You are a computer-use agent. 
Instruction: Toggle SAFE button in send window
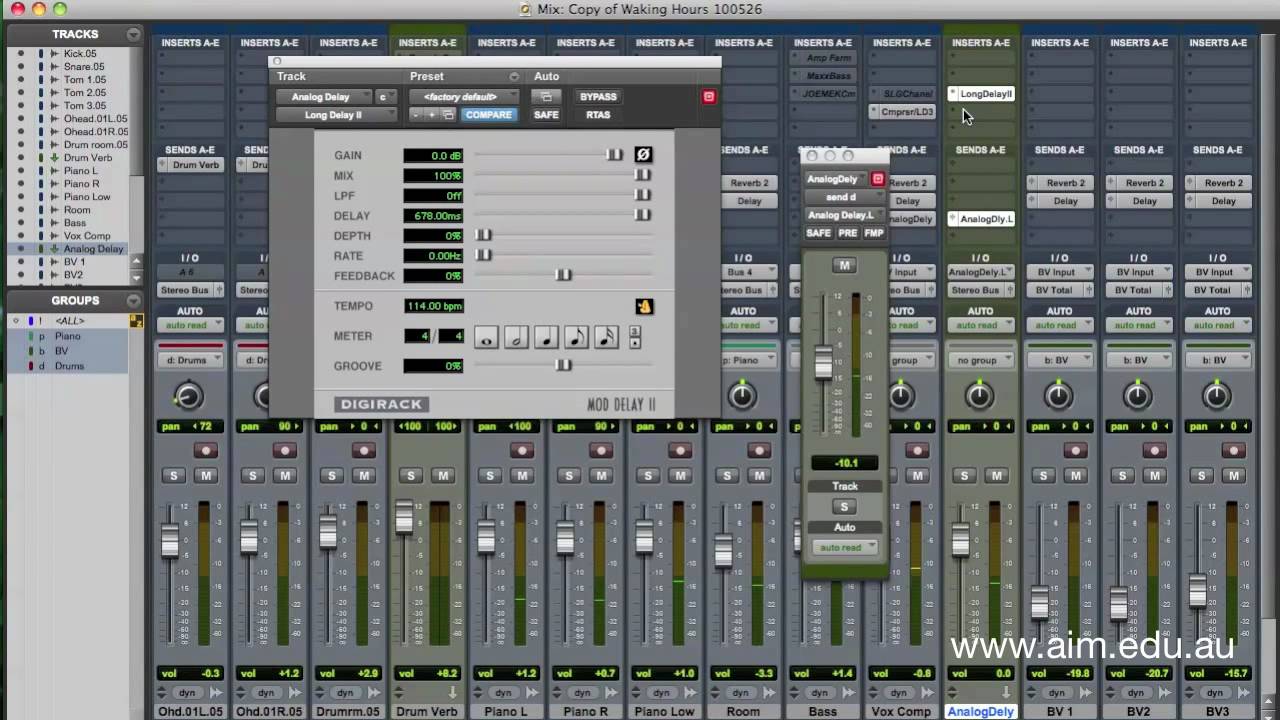coord(818,233)
